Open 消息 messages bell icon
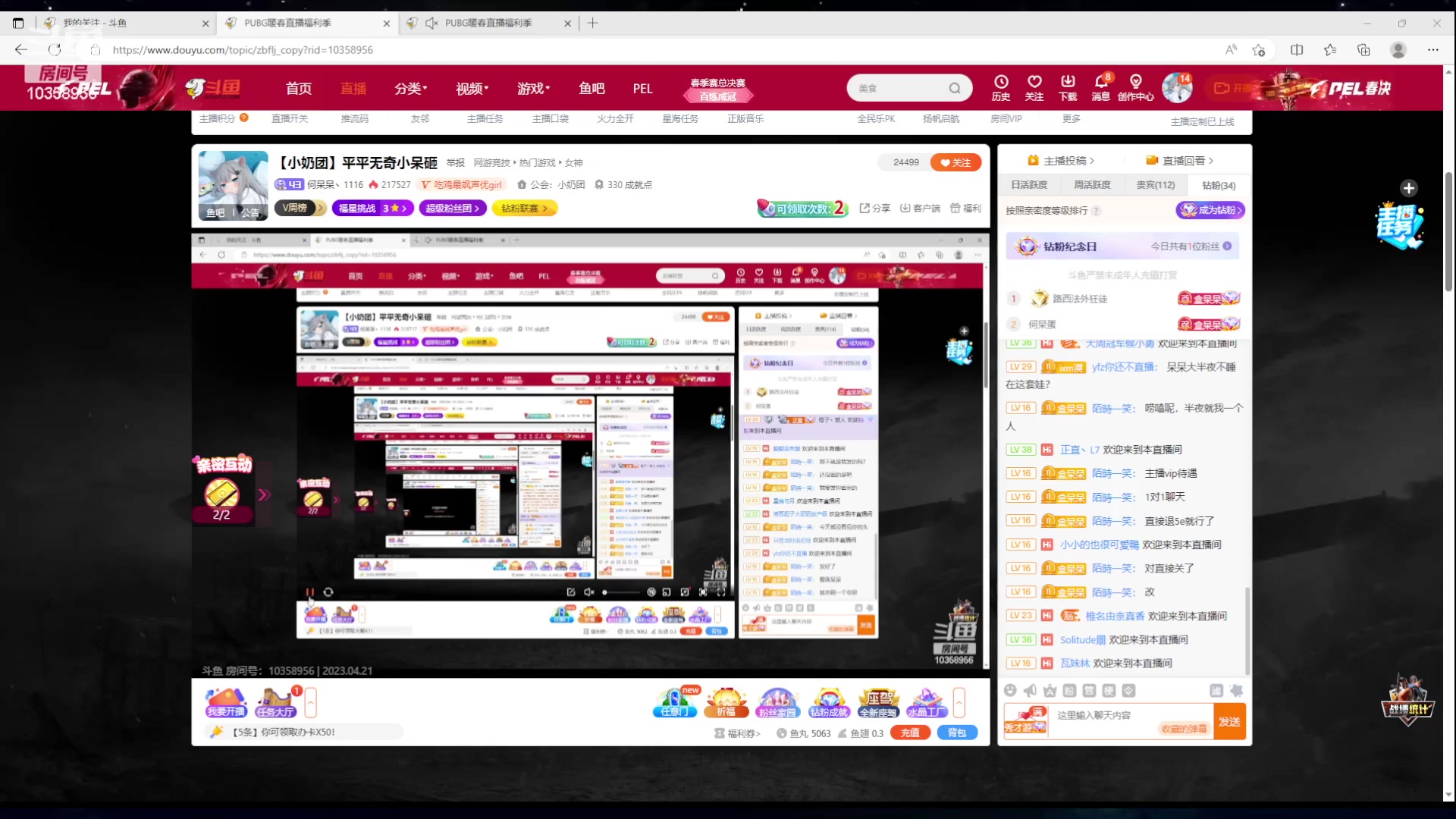 1101,87
